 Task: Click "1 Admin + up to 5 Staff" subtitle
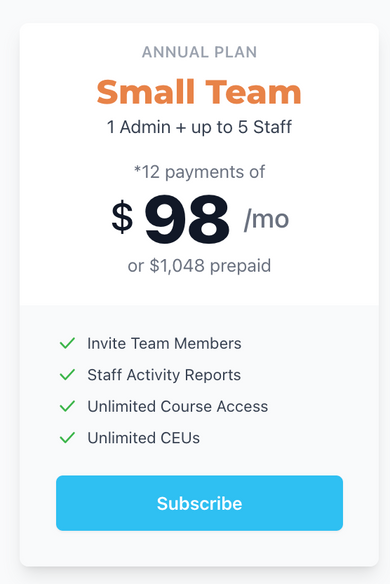[x=199, y=127]
